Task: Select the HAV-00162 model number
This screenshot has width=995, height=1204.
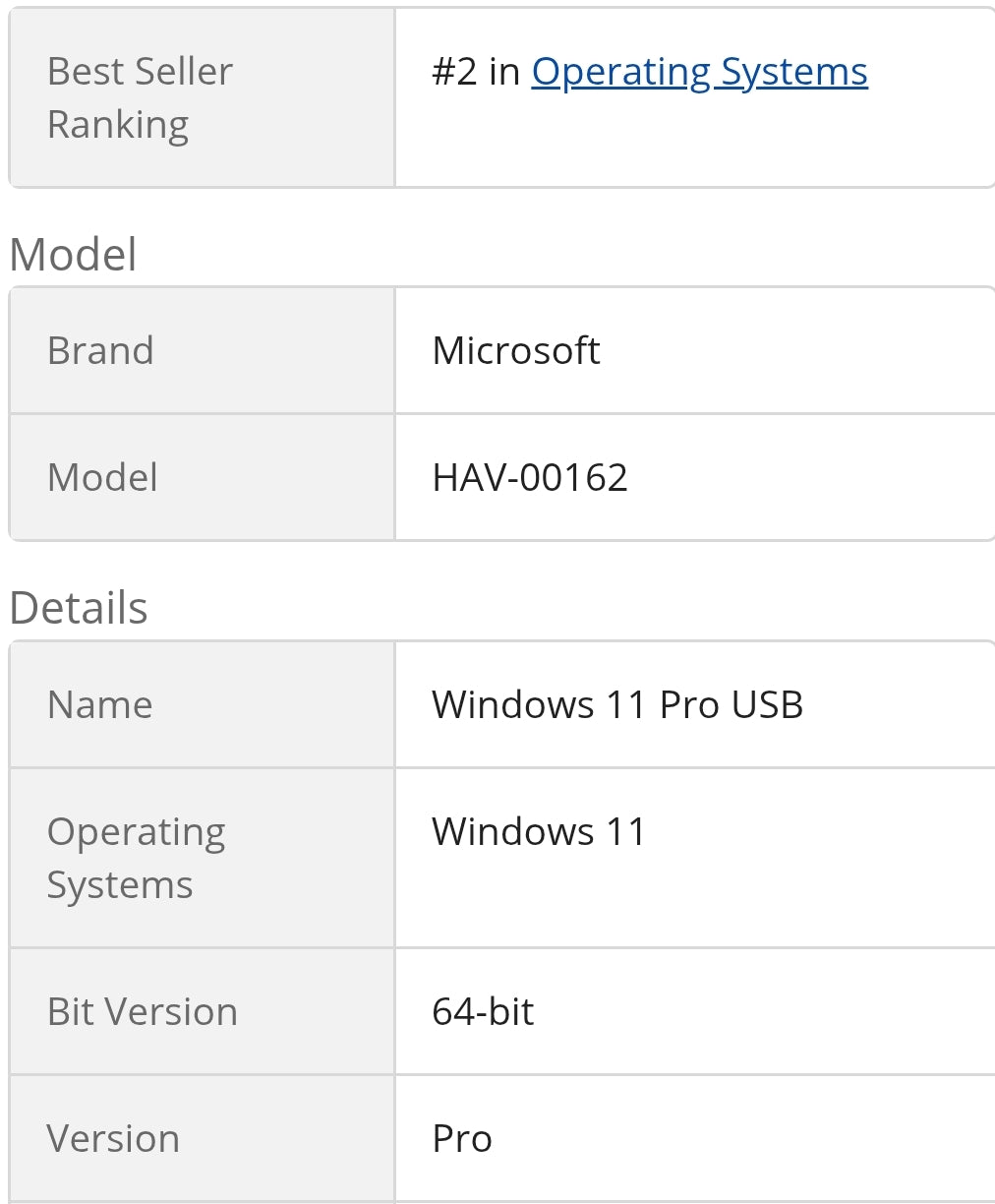Action: tap(530, 478)
